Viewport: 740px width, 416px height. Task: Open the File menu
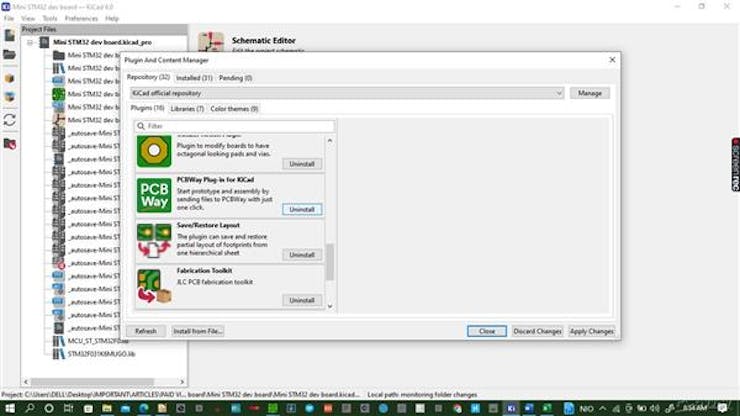9,18
